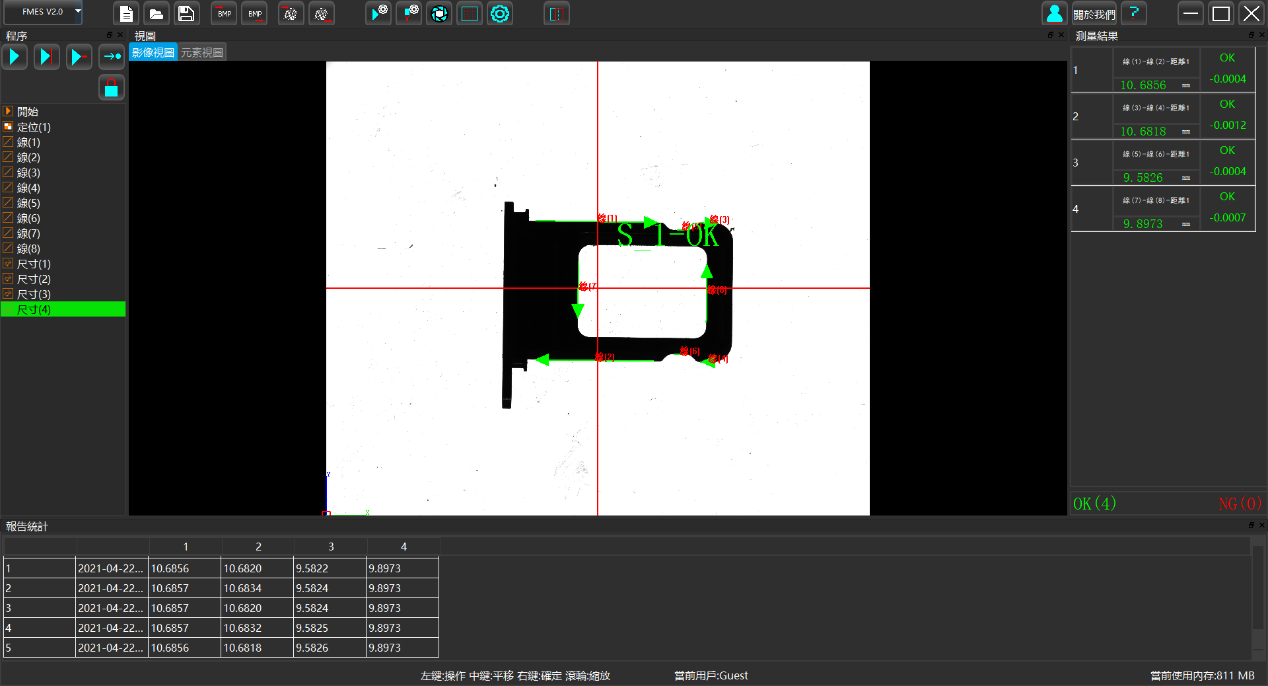The image size is (1268, 686).
Task: Toggle the checkbox beside 尺寸(2)
Action: click(8, 279)
